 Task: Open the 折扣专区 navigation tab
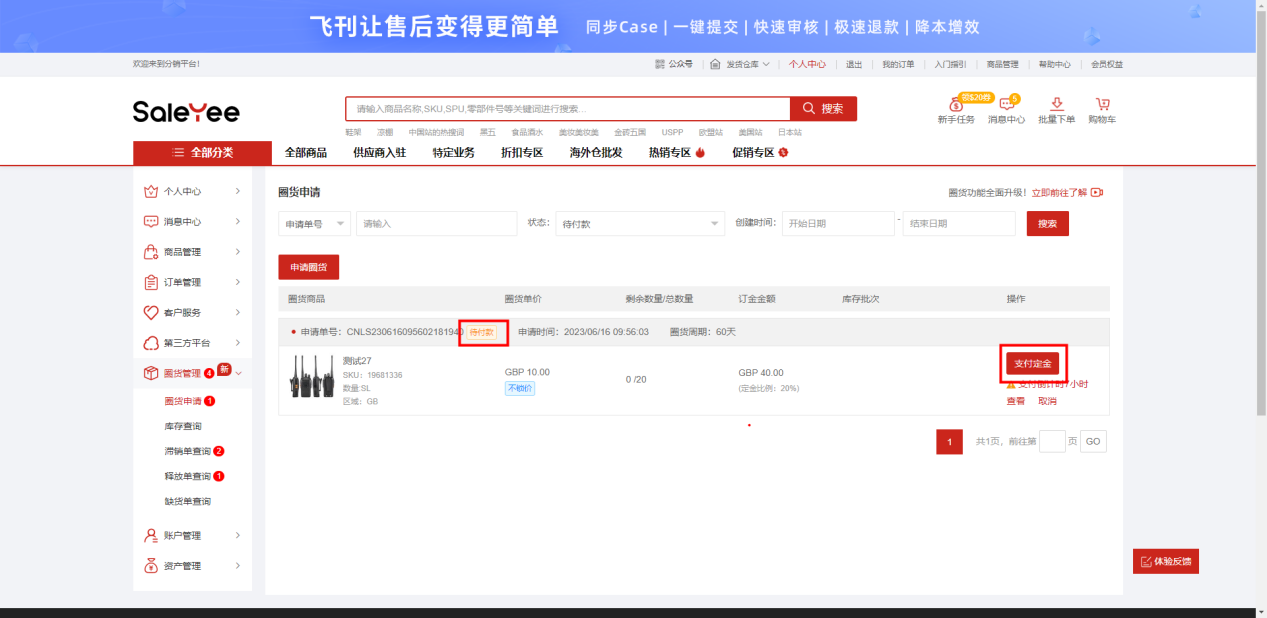[x=522, y=153]
